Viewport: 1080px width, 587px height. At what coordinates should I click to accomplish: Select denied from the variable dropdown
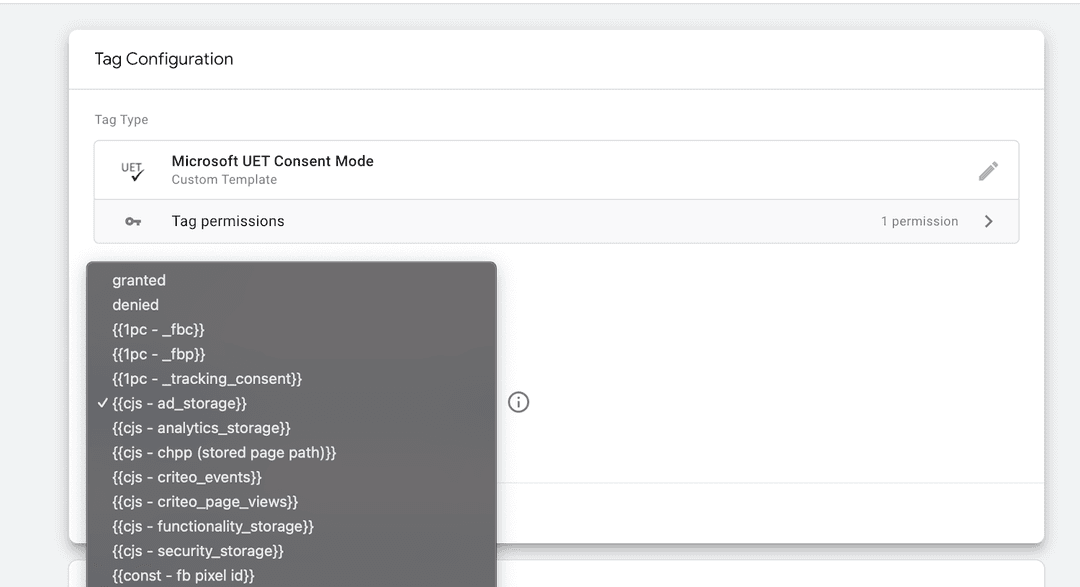tap(135, 304)
